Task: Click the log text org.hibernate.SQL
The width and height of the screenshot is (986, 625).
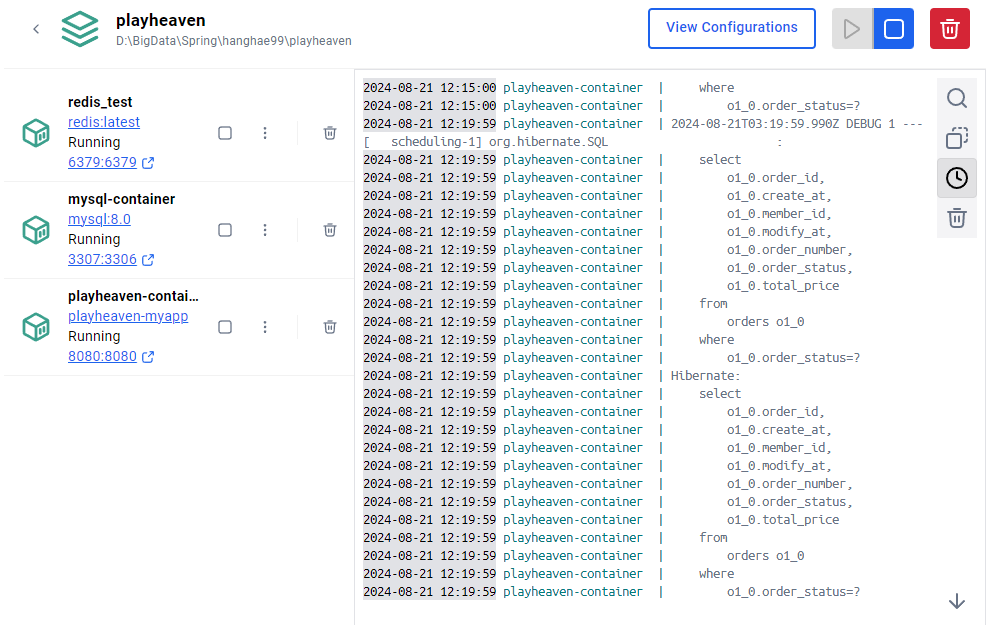Action: 548,142
